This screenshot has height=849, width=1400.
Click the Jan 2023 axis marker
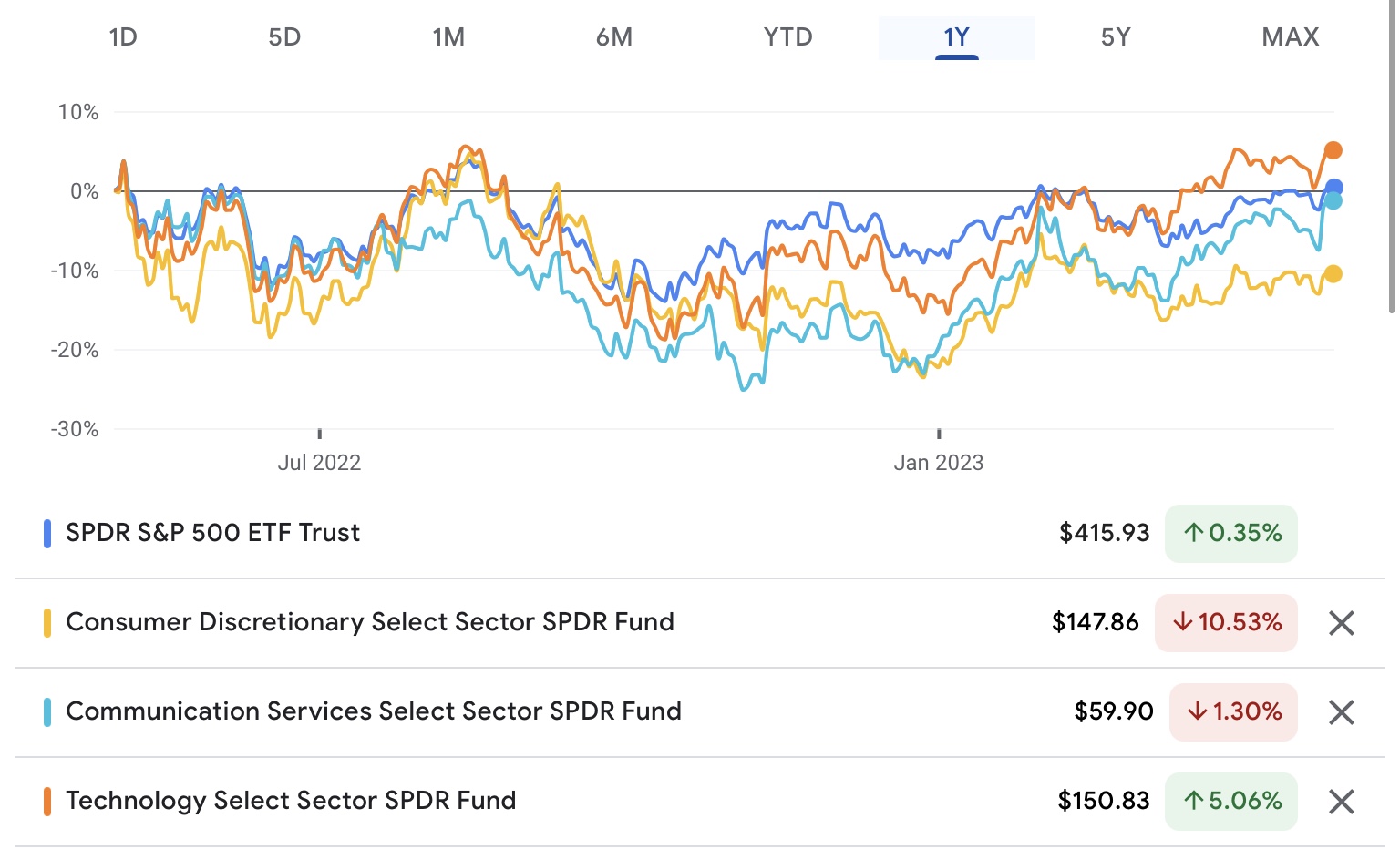coord(939,462)
